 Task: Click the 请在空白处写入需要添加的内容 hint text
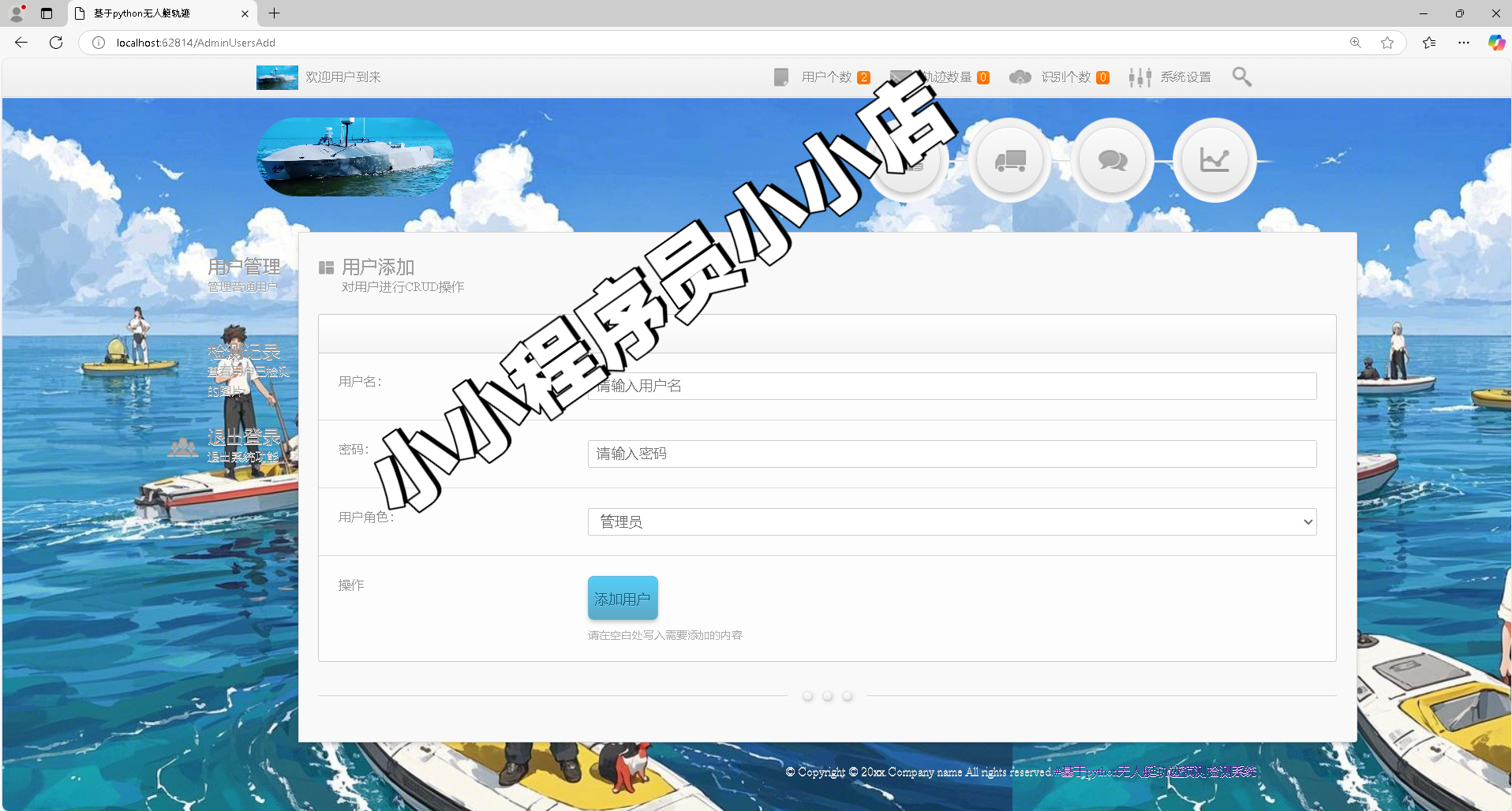point(665,635)
